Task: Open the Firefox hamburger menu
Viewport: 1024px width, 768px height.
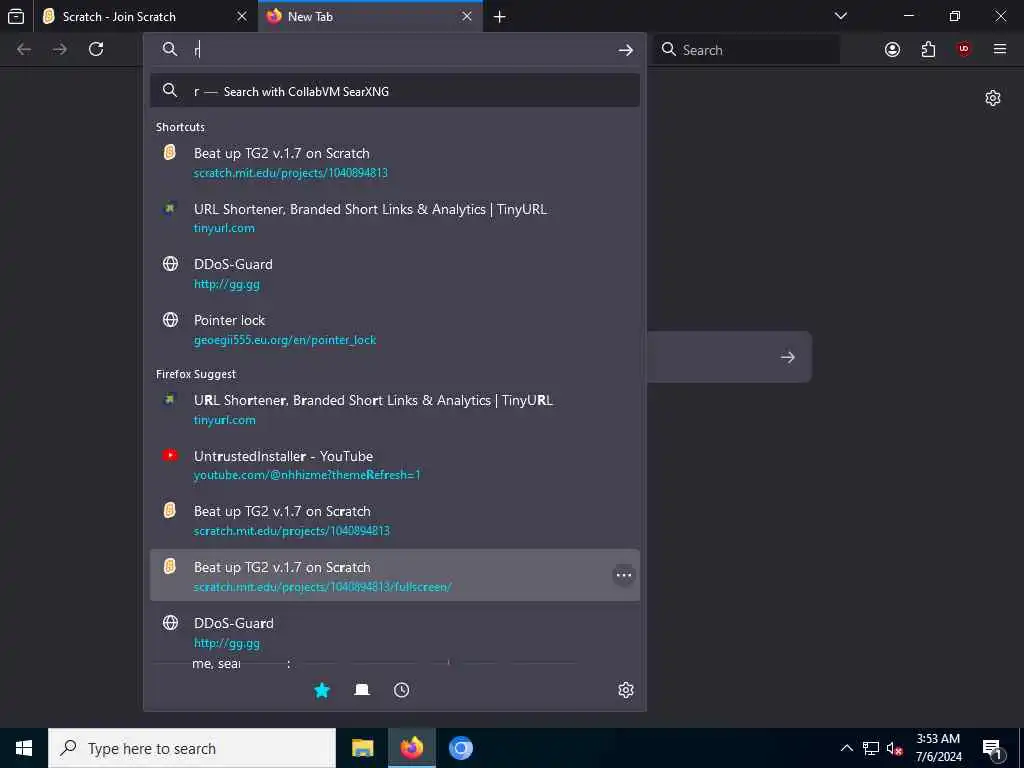Action: coord(1000,49)
